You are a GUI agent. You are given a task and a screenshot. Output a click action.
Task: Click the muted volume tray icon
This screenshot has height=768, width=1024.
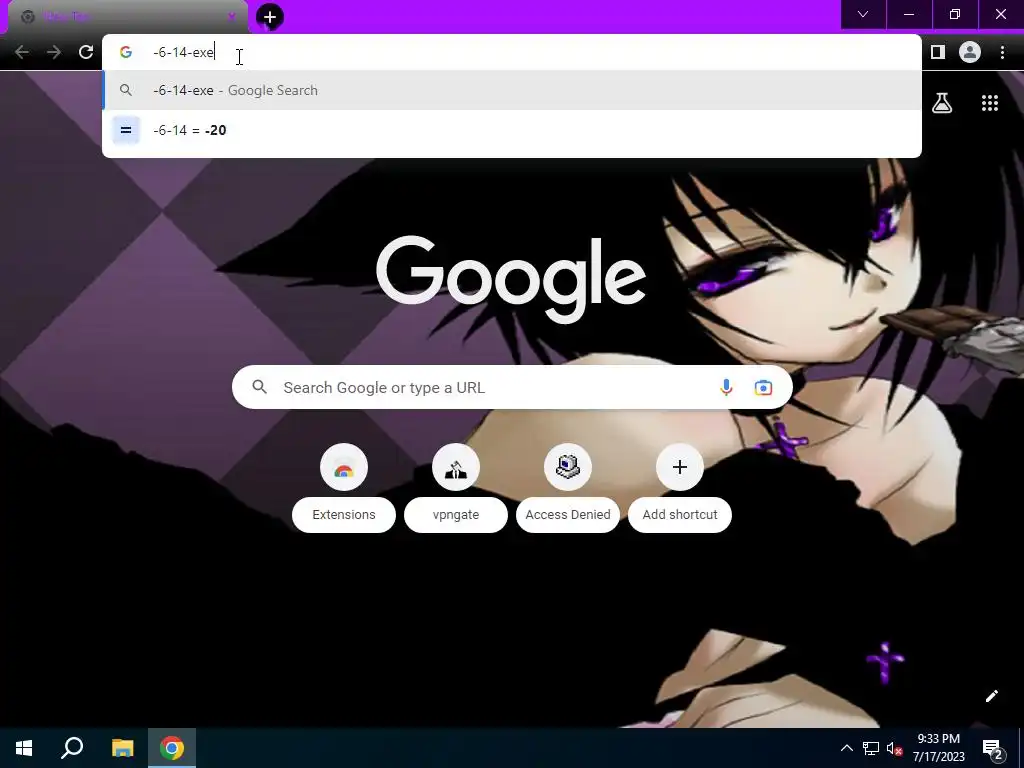click(894, 748)
